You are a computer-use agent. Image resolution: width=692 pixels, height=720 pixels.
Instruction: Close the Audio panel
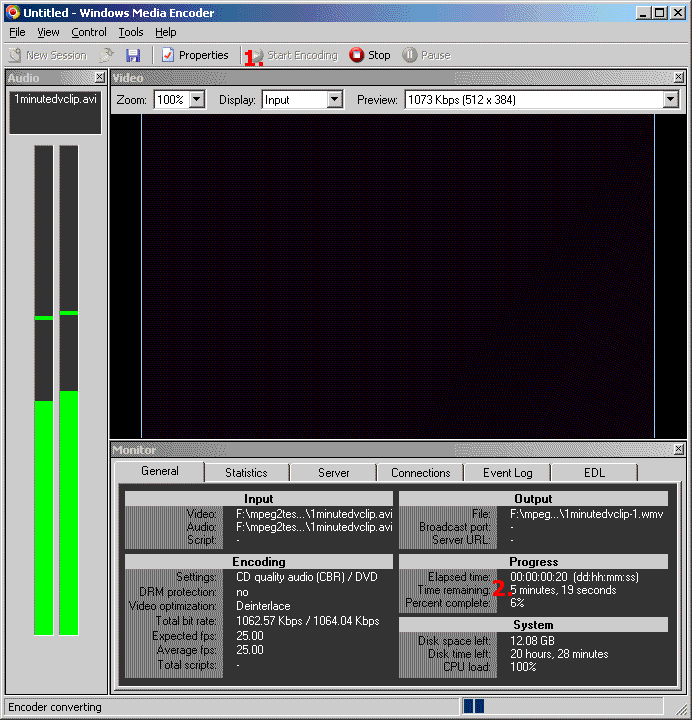click(100, 77)
